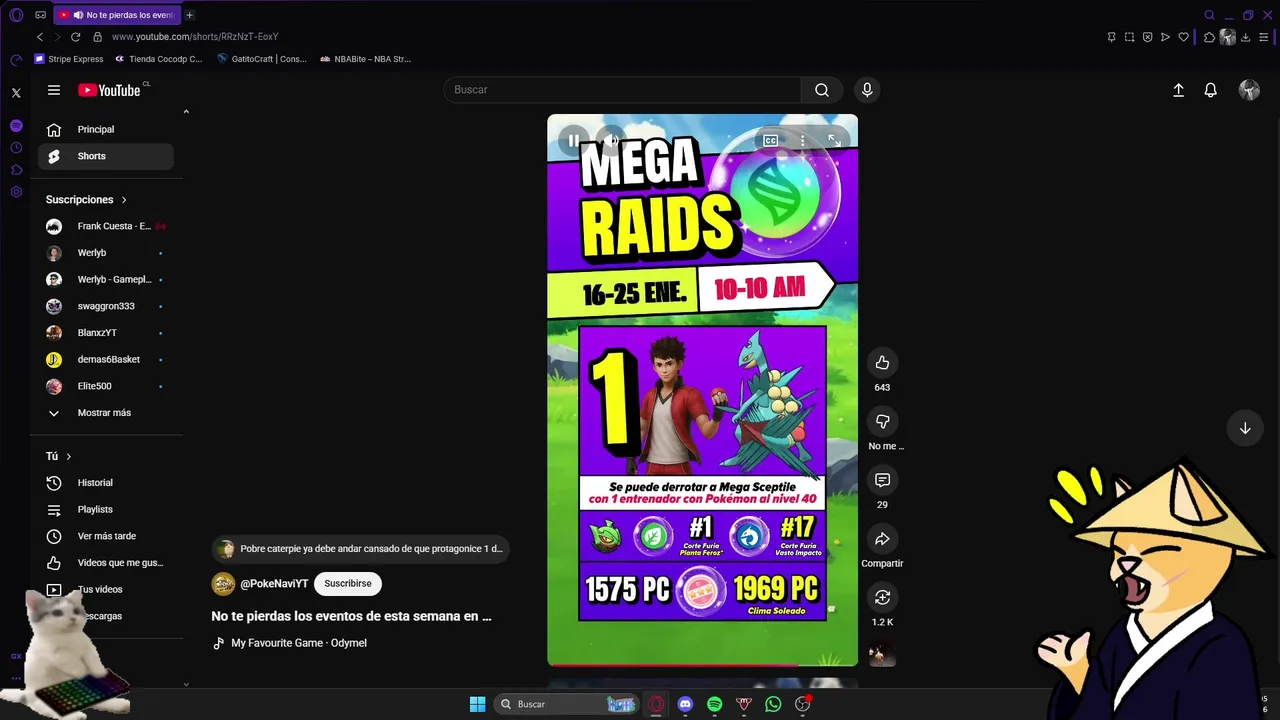Toggle the YouTube hamburger guide menu
The image size is (1280, 720).
coord(54,90)
